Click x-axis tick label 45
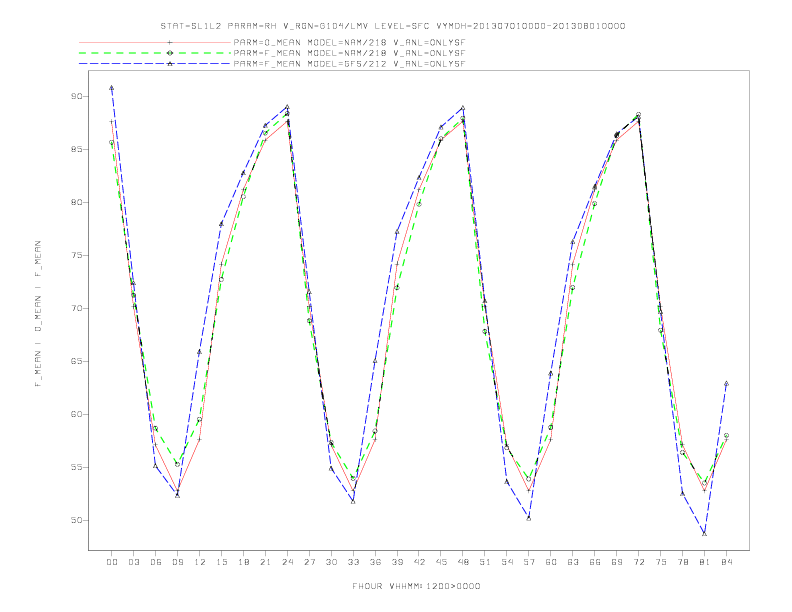The width and height of the screenshot is (792, 612). [441, 562]
